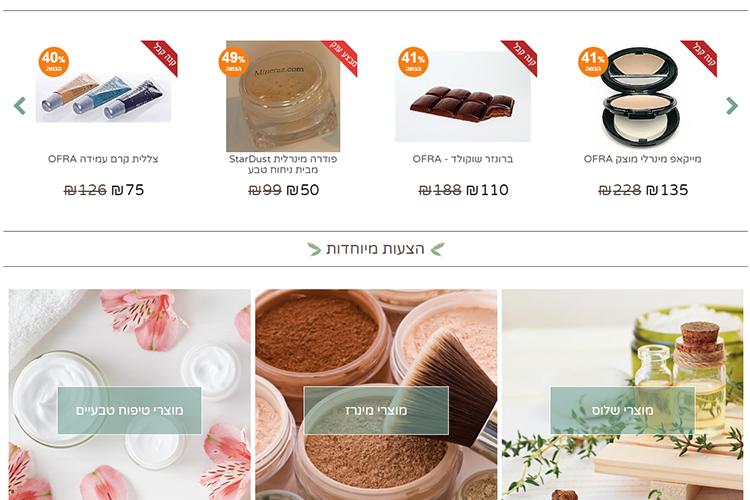Image resolution: width=750 pixels, height=500 pixels.
Task: Open the black compact makeup image
Action: pos(640,97)
